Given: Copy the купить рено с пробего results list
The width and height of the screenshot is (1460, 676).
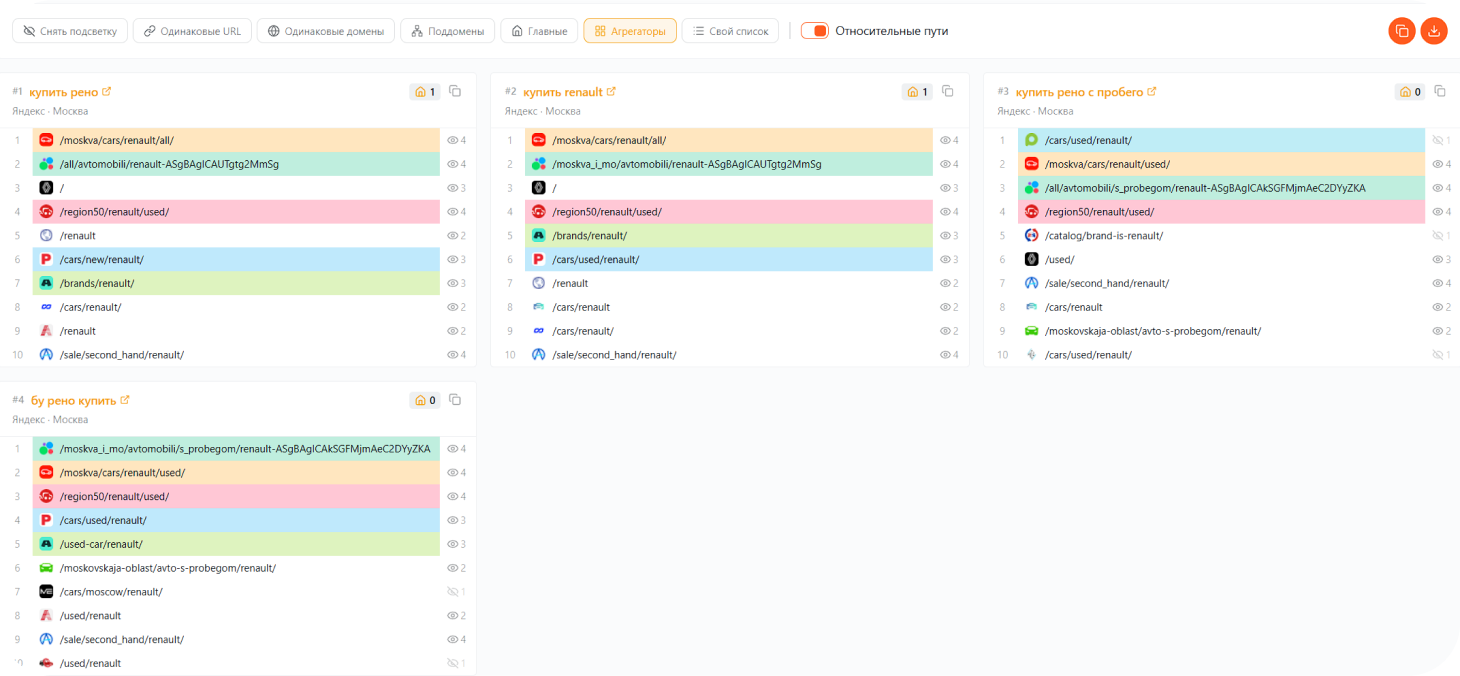Looking at the screenshot, I should (x=1440, y=92).
